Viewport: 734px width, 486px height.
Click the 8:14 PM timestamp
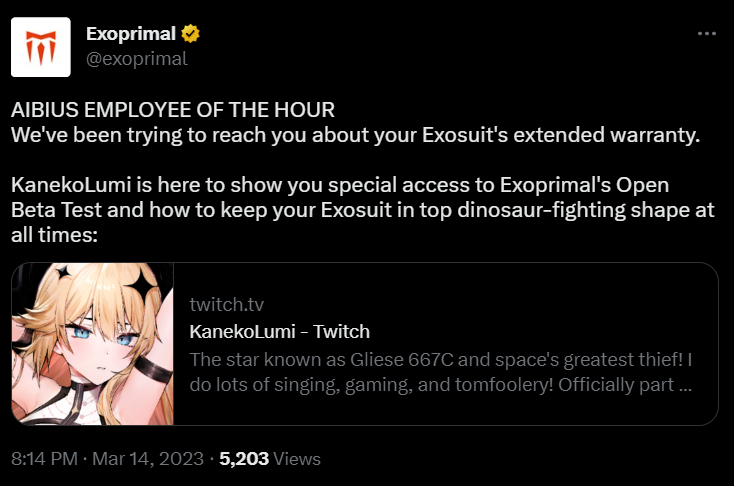(x=44, y=458)
